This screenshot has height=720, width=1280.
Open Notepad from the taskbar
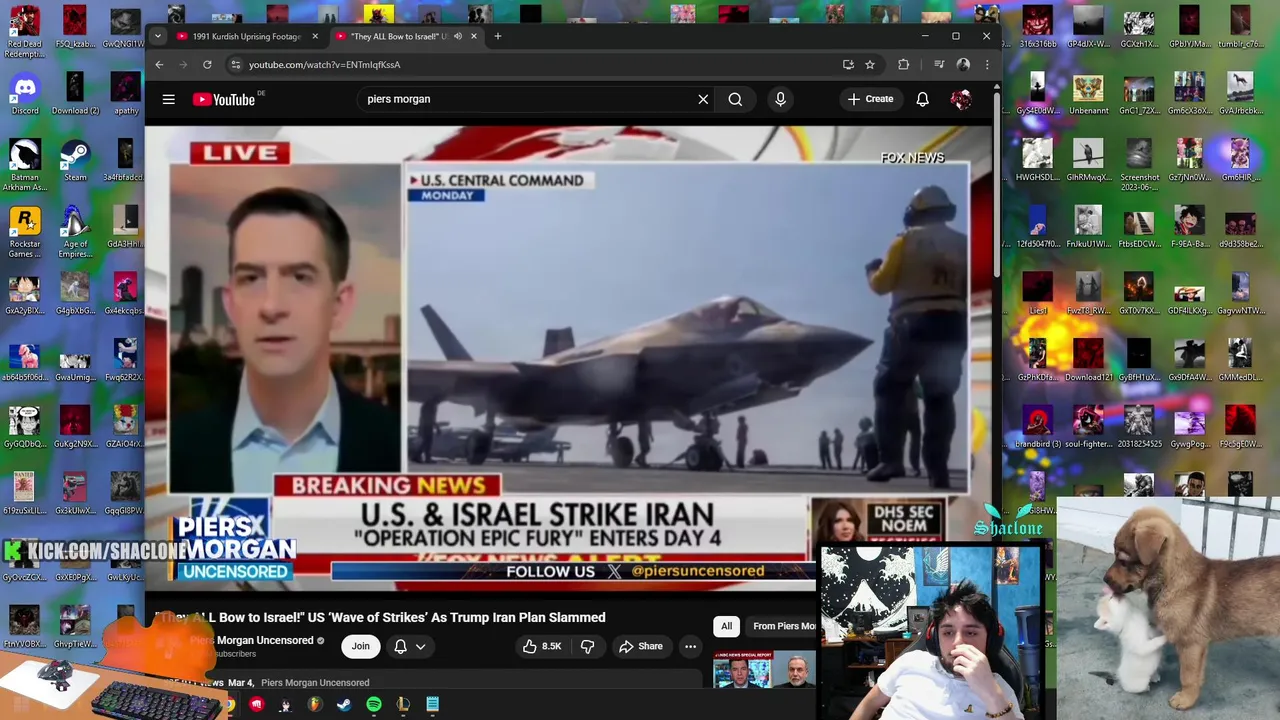[x=433, y=705]
